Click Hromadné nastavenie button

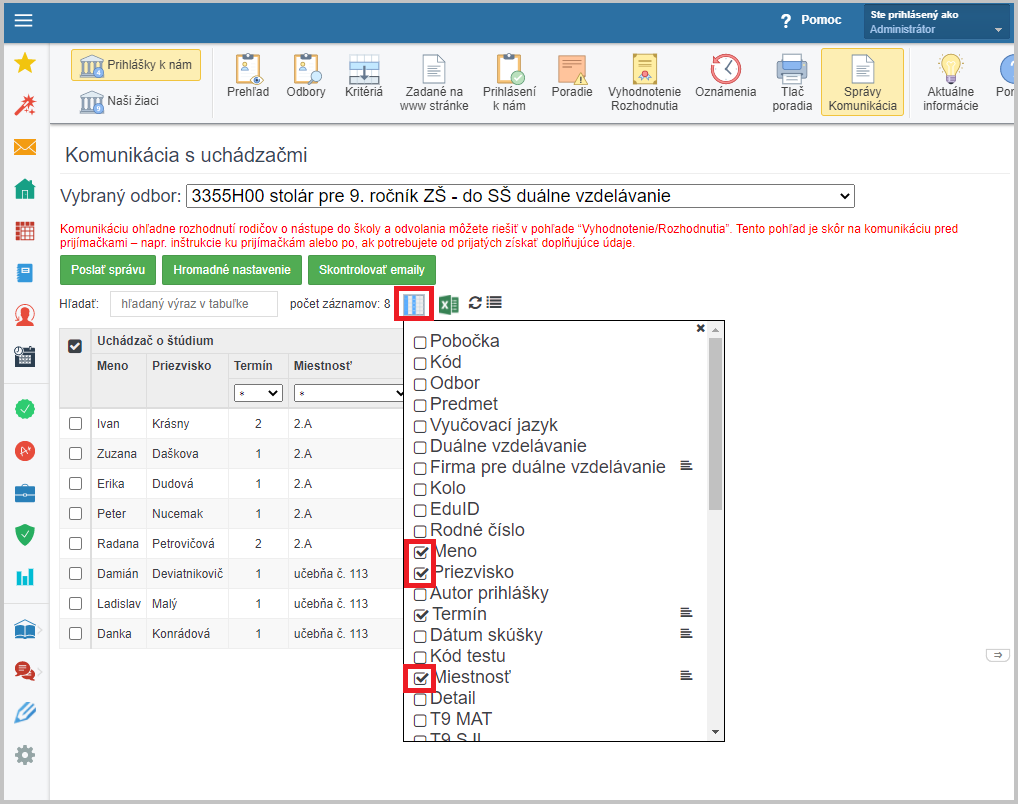[x=232, y=270]
